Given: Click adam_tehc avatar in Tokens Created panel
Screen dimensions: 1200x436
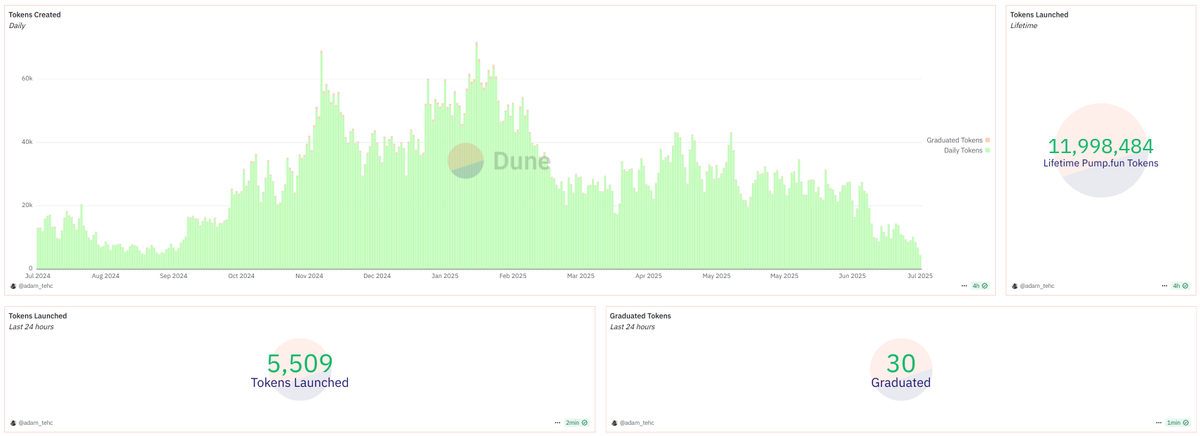Looking at the screenshot, I should 13,286.
